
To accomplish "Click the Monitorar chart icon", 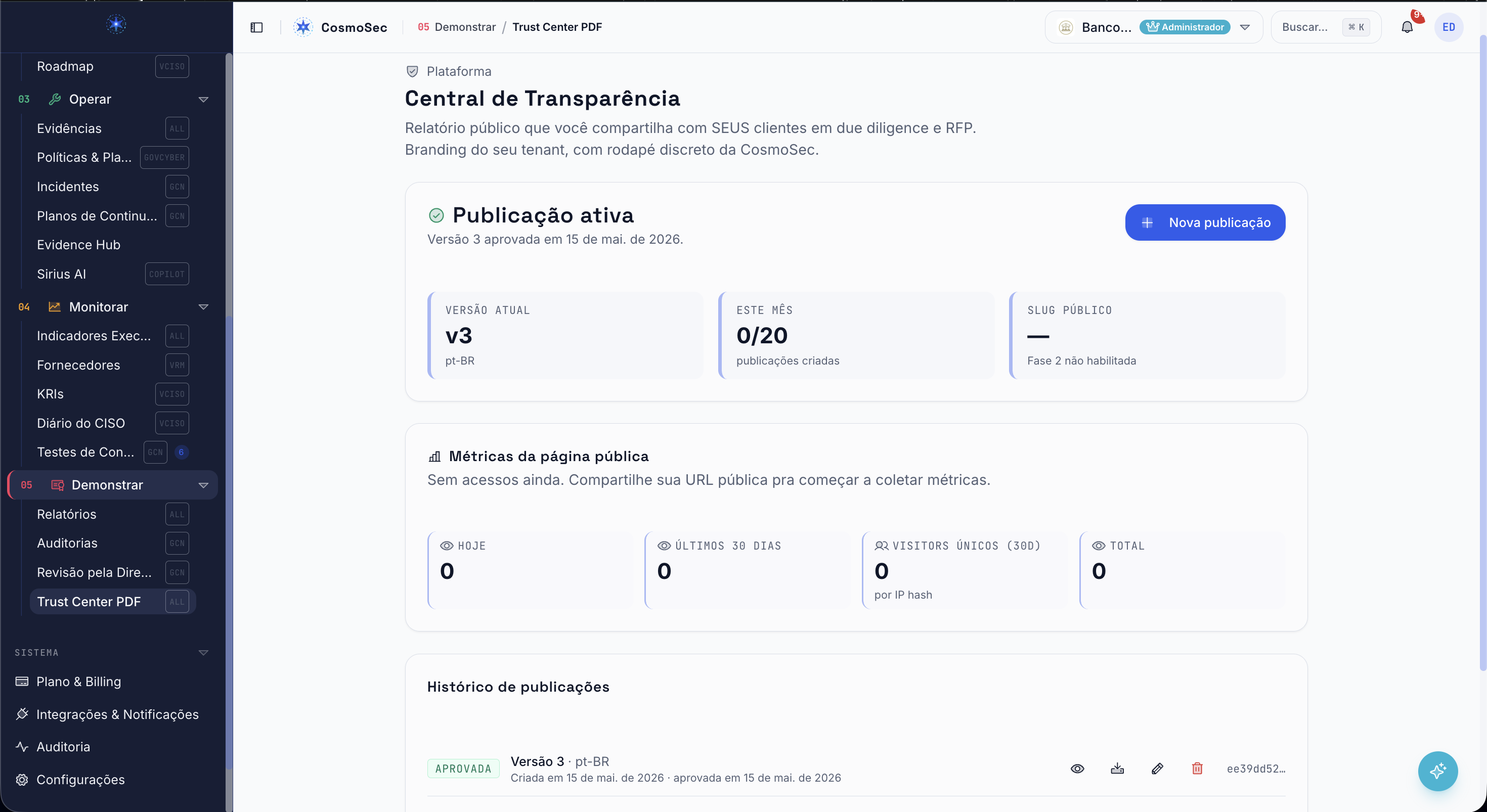I will click(55, 306).
